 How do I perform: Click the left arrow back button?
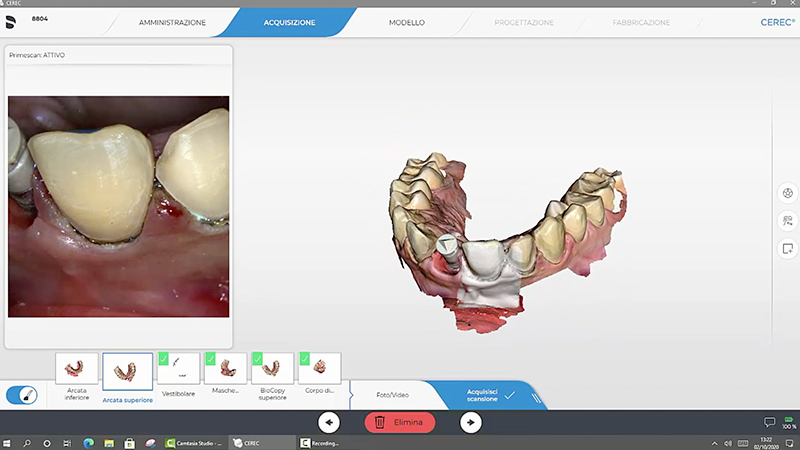point(329,422)
